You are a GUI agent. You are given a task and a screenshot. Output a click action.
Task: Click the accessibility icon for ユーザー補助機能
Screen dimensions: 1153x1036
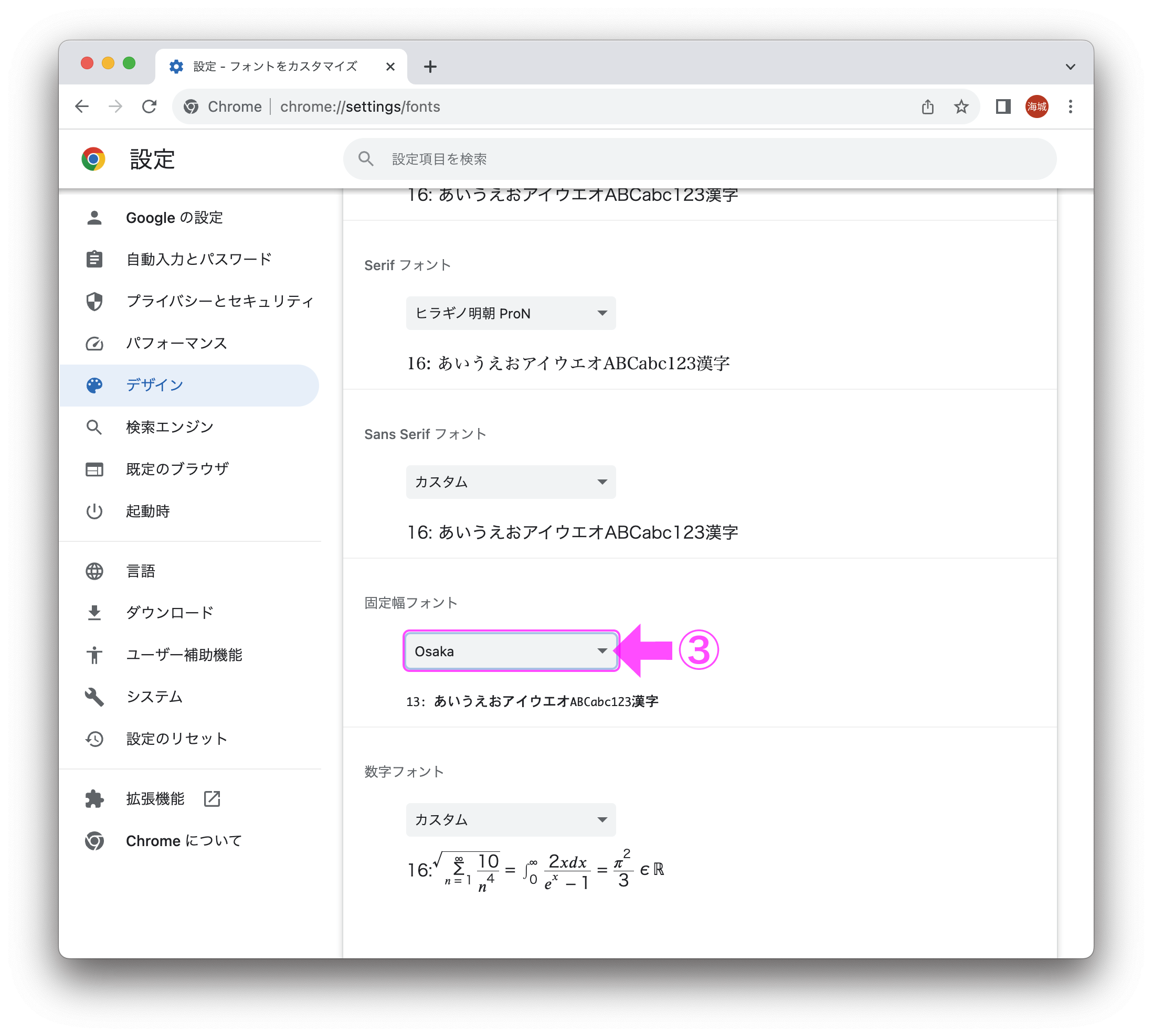click(x=94, y=655)
